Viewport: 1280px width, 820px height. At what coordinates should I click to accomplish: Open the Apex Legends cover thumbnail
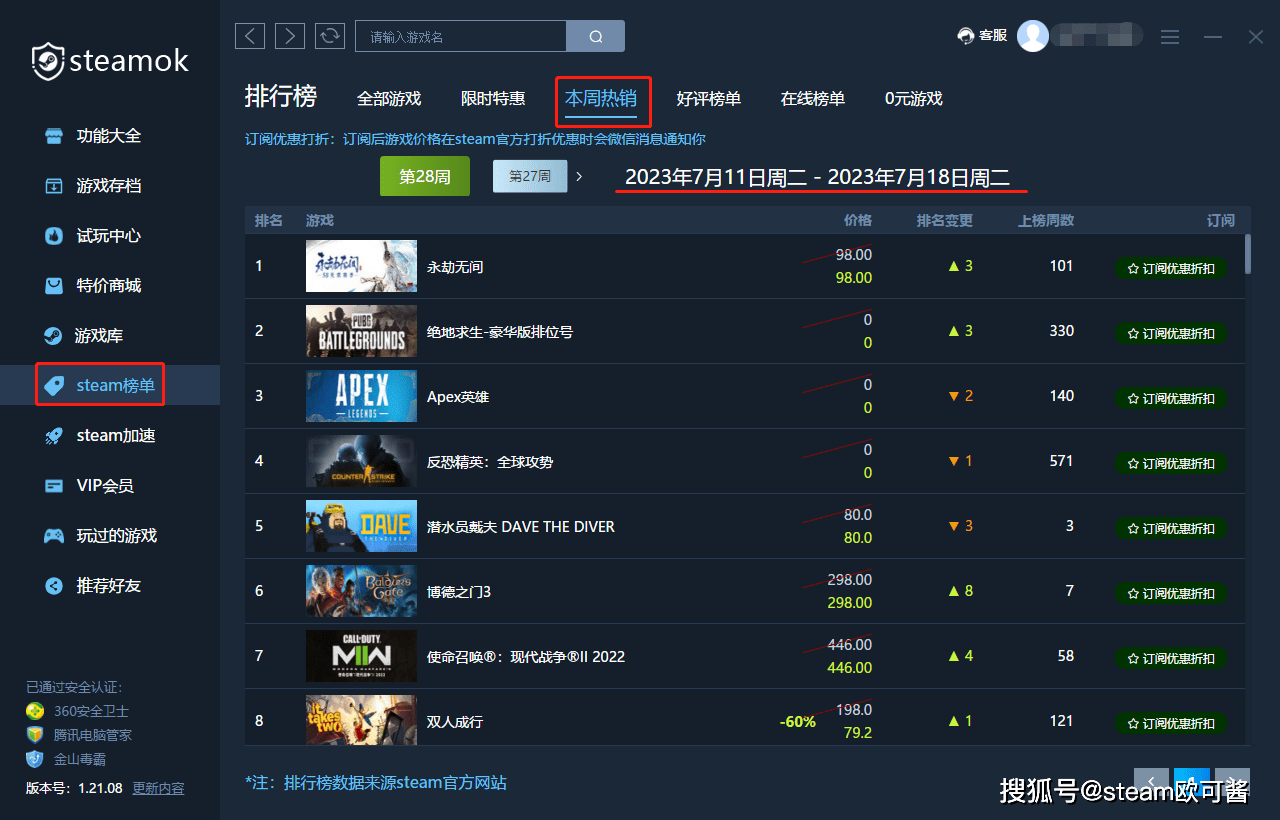point(361,396)
